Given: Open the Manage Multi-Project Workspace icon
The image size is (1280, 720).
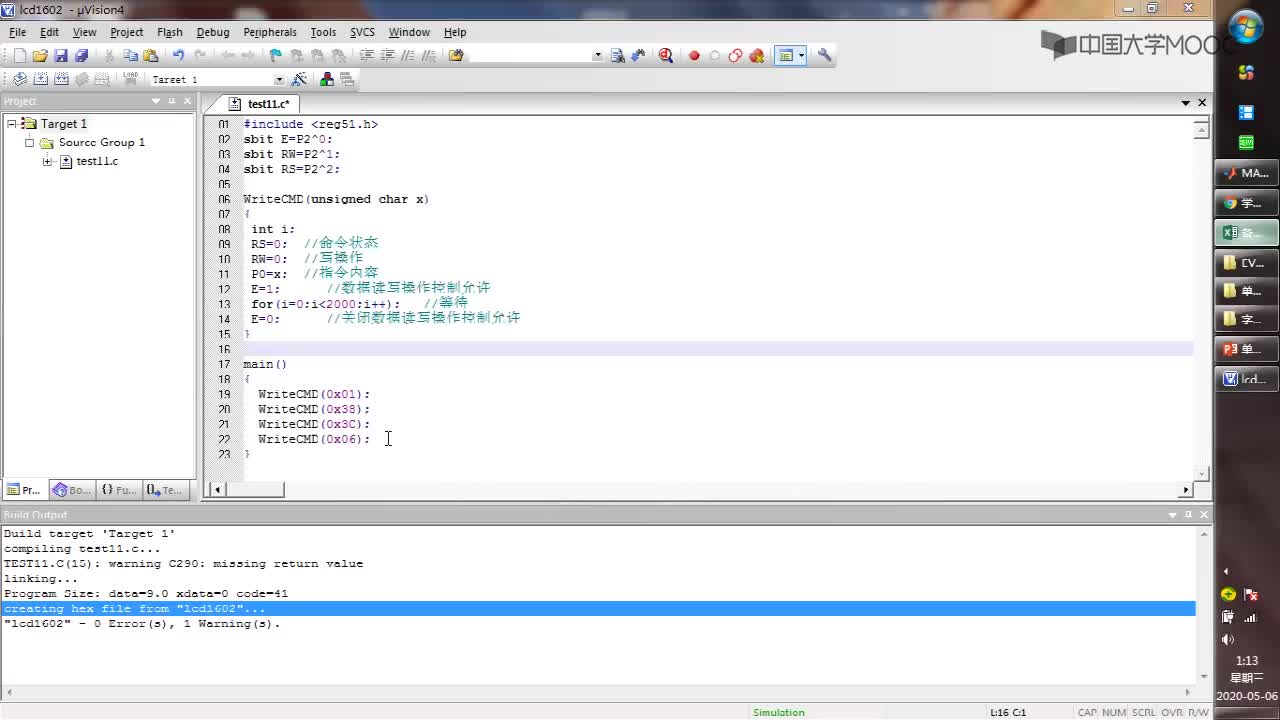Looking at the screenshot, I should [347, 79].
